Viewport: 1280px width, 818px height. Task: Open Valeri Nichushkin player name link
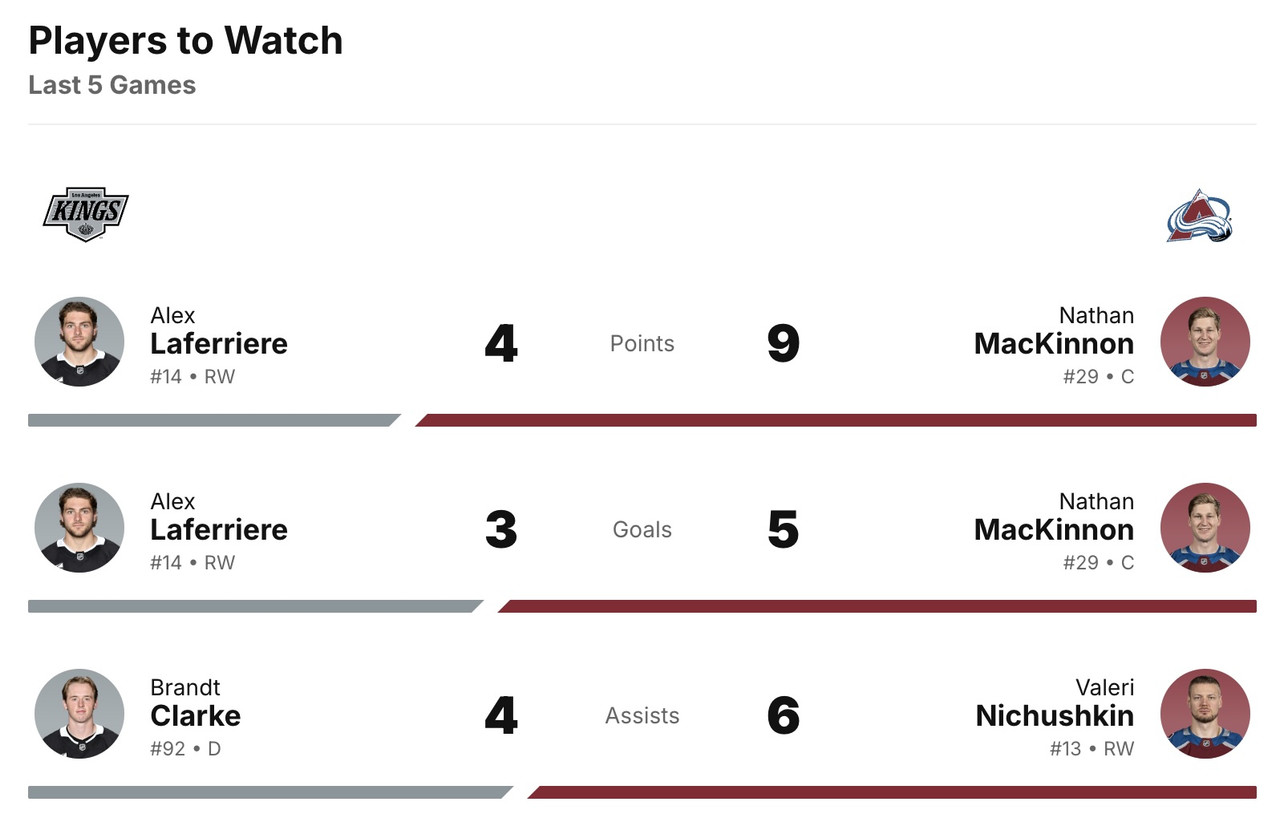[x=1054, y=715]
